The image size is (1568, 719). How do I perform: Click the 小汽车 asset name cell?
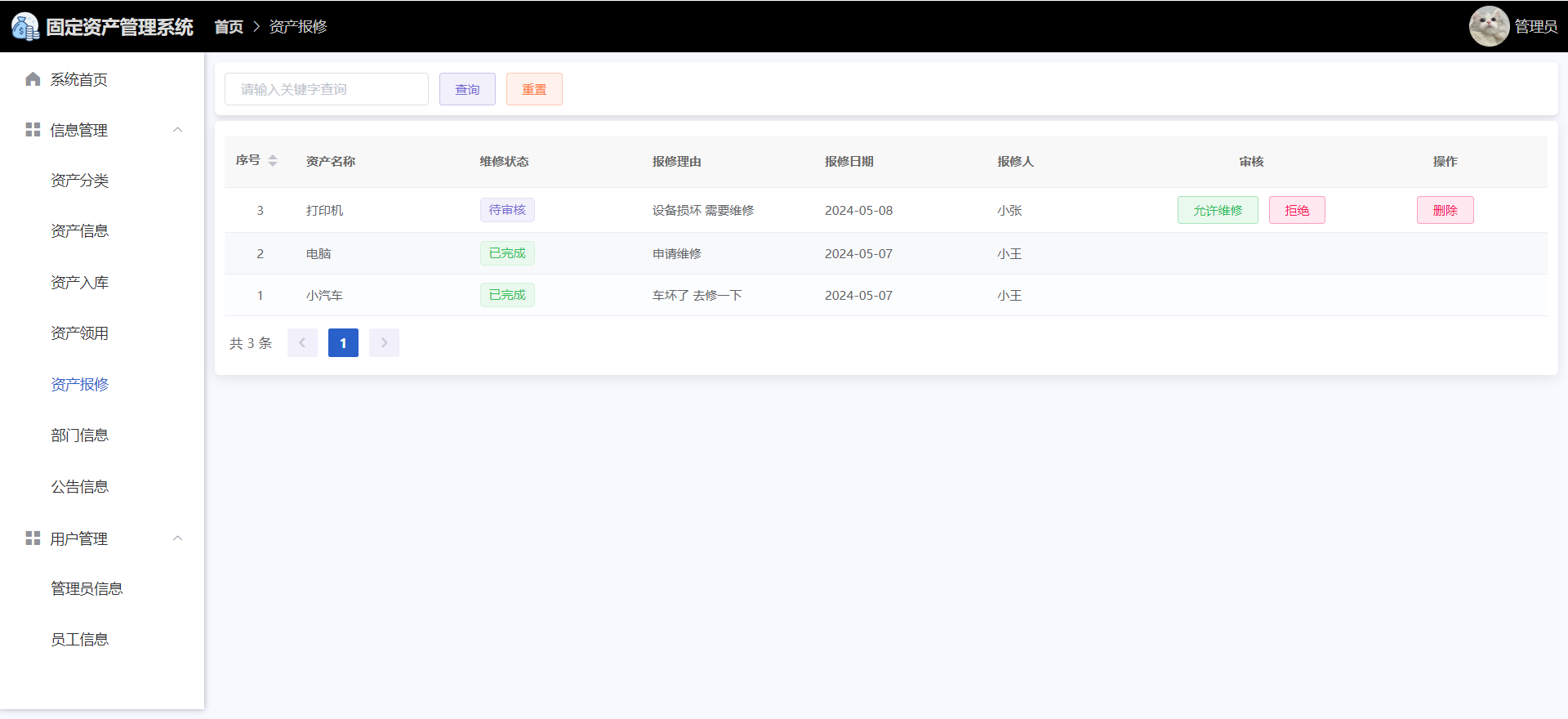coord(325,296)
